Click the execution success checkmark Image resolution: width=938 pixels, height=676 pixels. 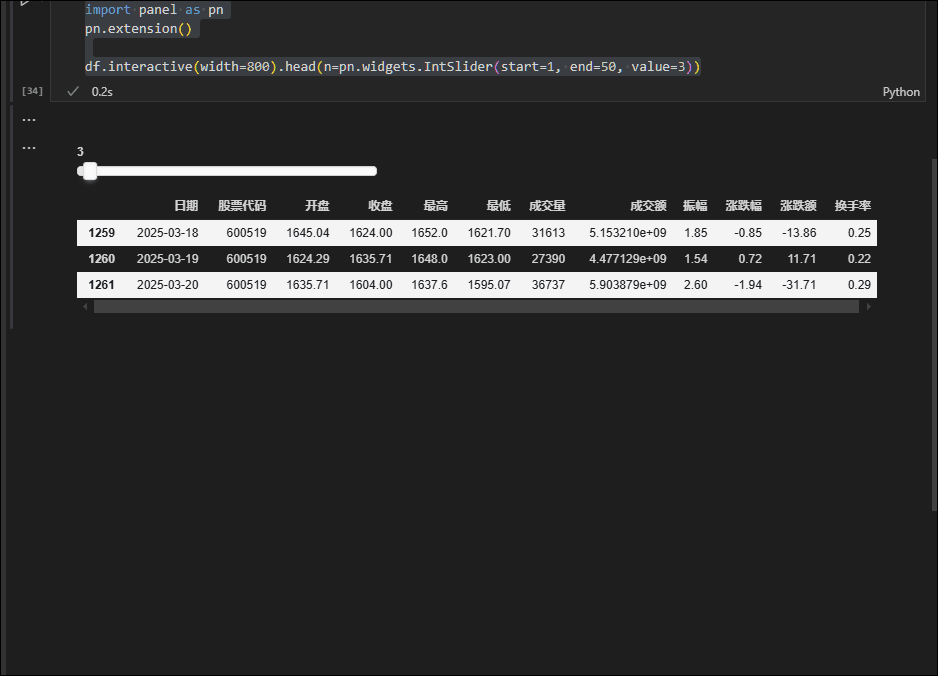[71, 91]
